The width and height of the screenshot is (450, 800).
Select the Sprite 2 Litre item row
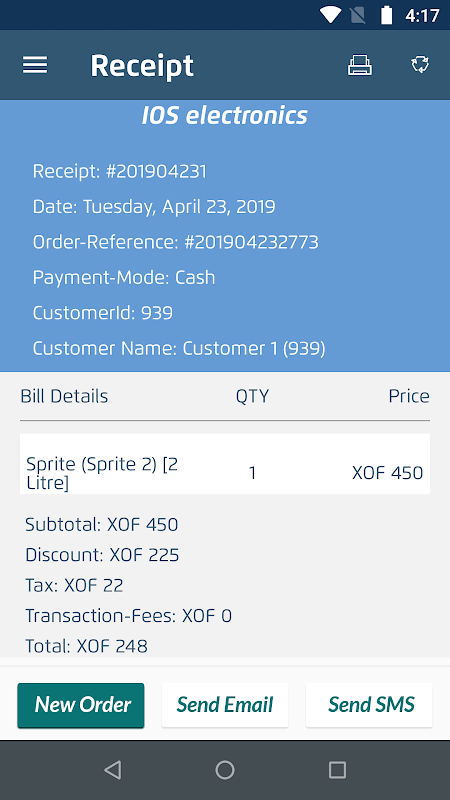pos(225,464)
